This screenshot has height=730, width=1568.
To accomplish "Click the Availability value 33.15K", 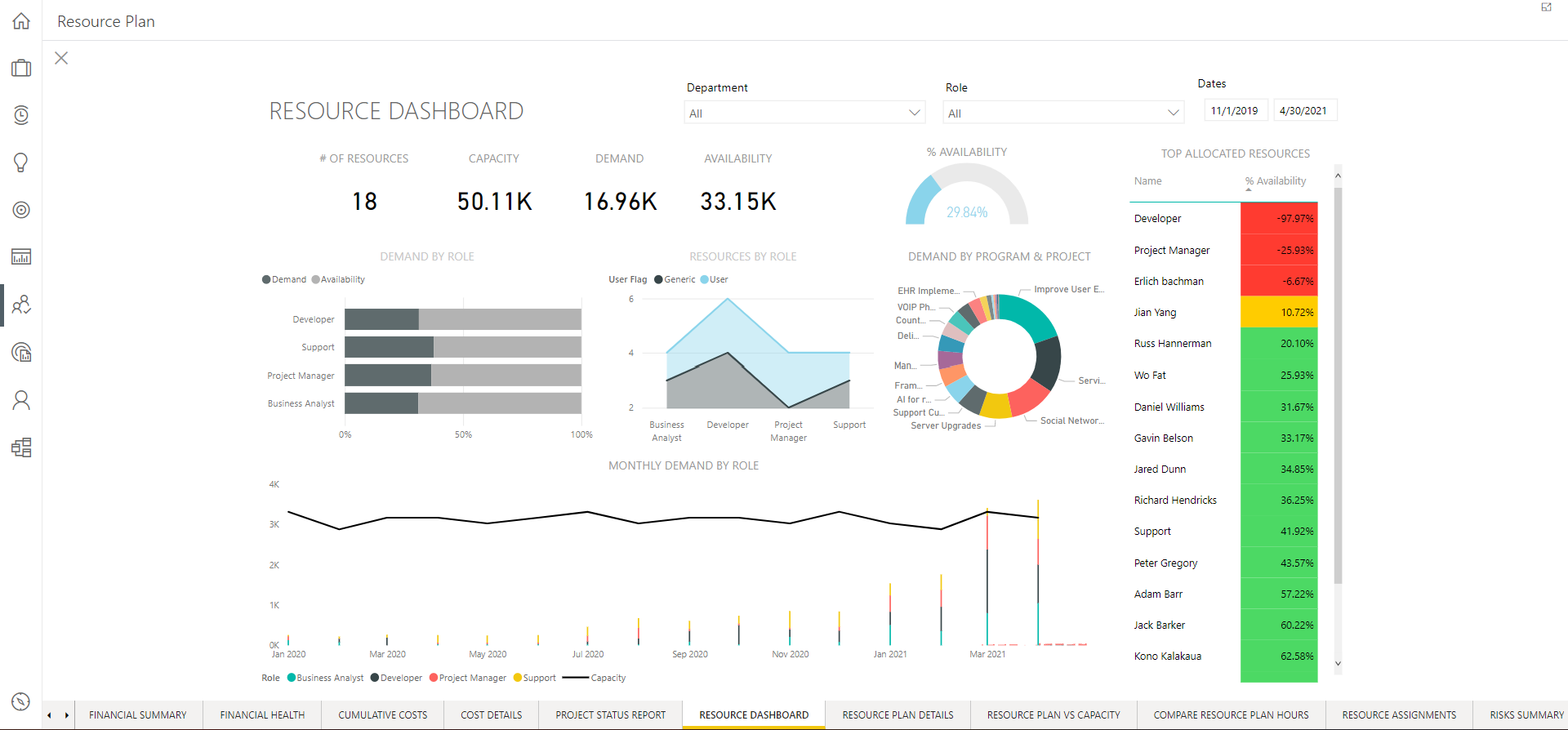I will pos(738,201).
